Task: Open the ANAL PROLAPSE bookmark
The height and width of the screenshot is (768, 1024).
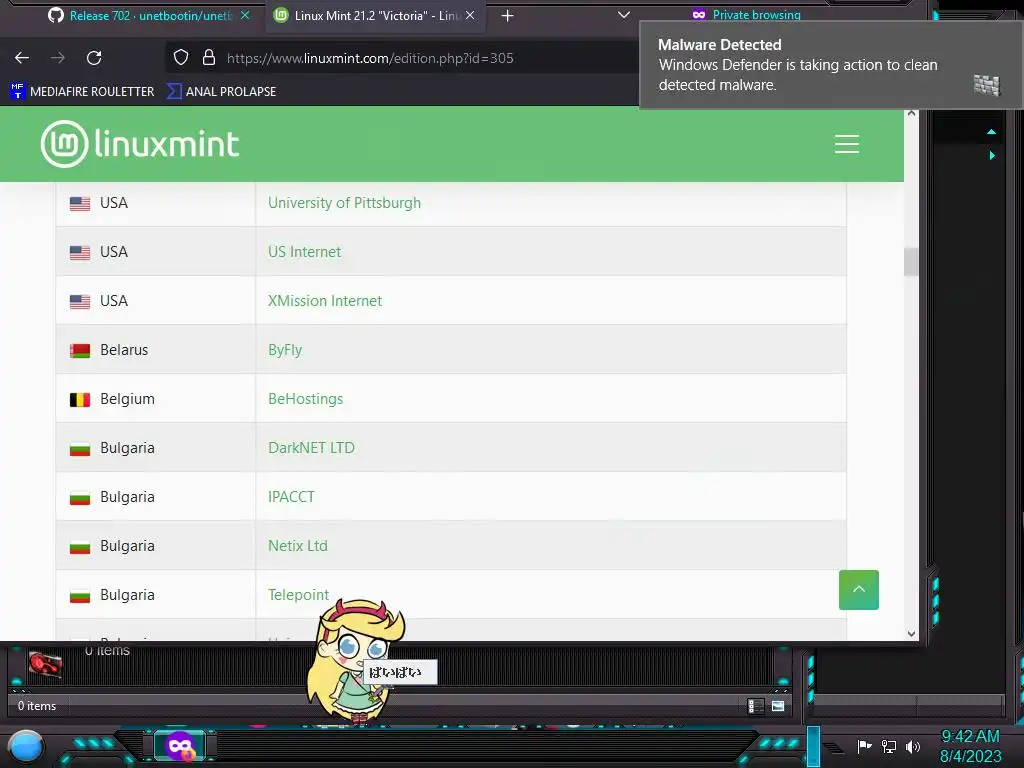Action: click(x=221, y=91)
